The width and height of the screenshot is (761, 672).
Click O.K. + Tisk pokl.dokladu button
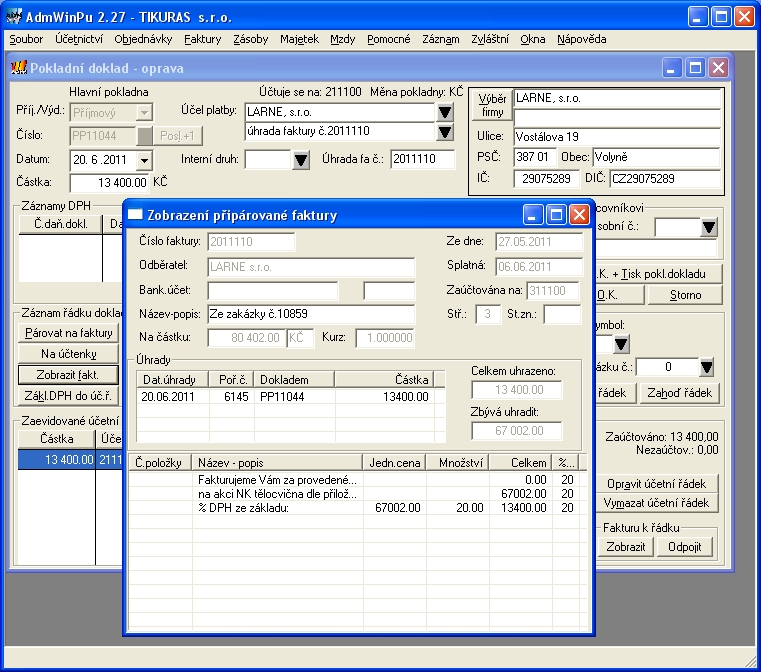tap(659, 274)
